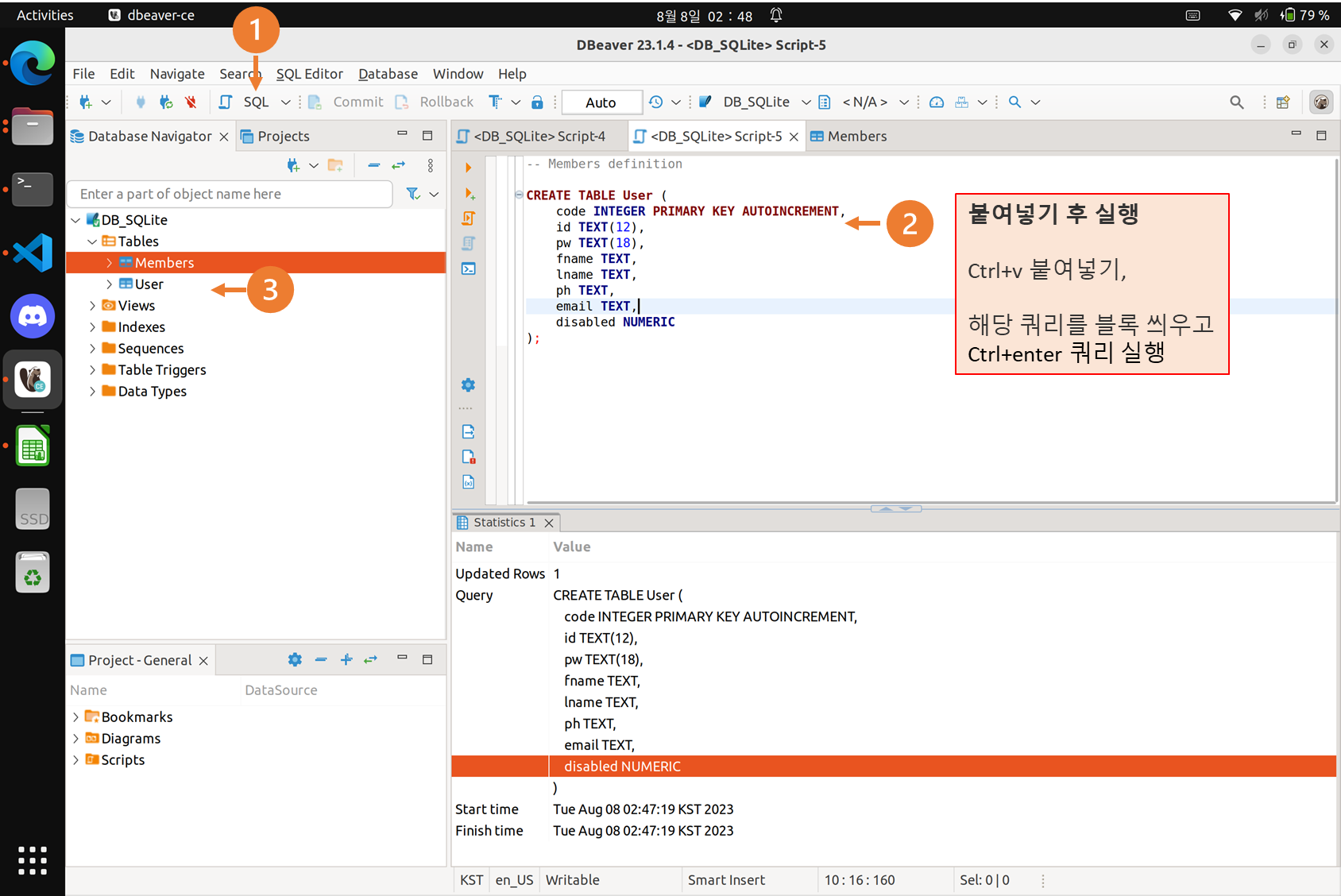Click navigator collapse all minus icon
This screenshot has width=1341, height=896.
[373, 165]
